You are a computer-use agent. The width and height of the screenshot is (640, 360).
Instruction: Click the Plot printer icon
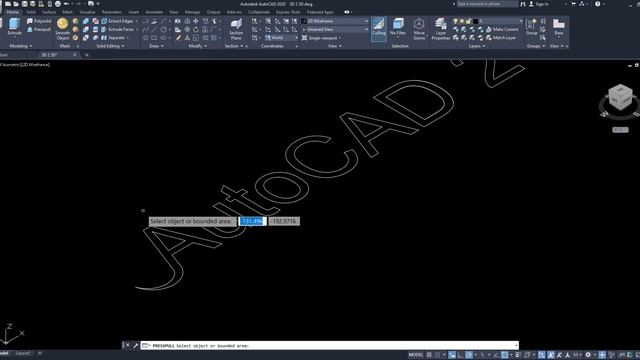[x=58, y=4]
